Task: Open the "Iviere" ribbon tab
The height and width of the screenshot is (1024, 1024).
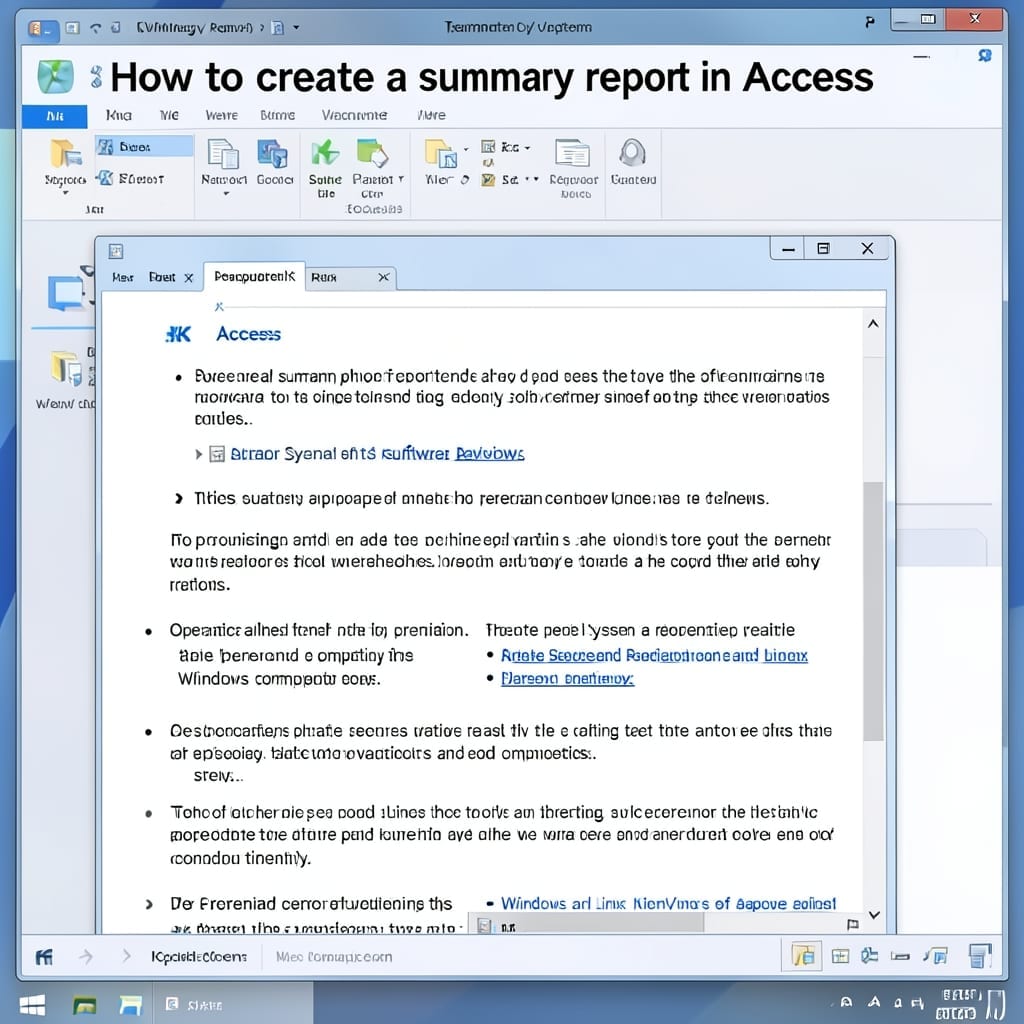Action: (x=431, y=116)
